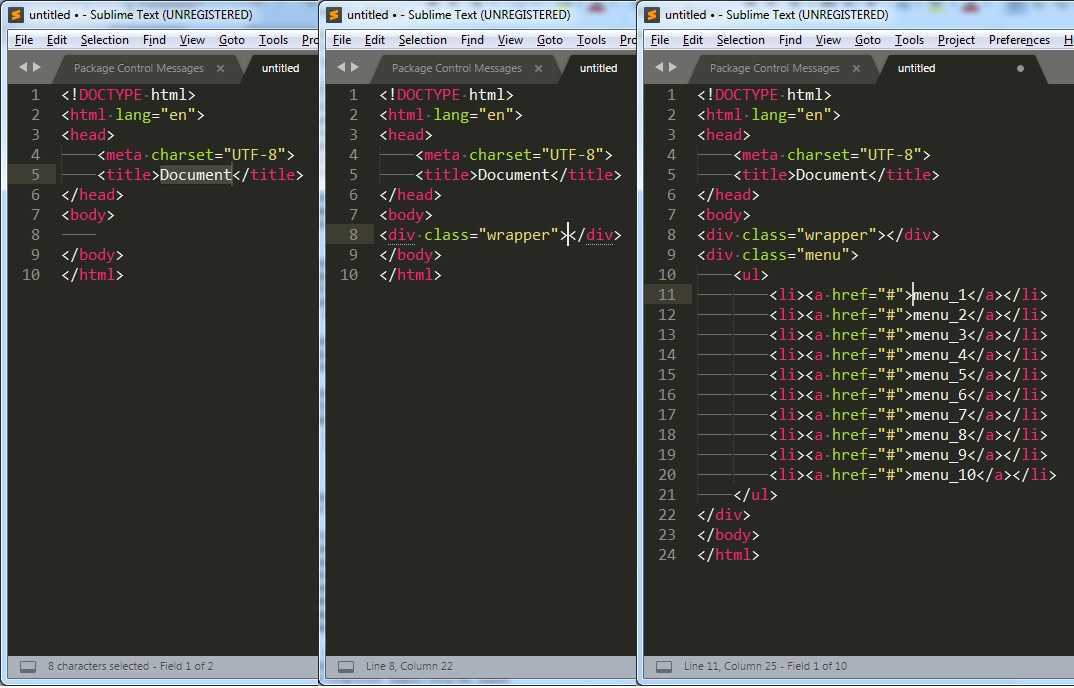This screenshot has width=1074, height=688.
Task: Click the selected word Document in the left editor
Action: click(x=195, y=175)
